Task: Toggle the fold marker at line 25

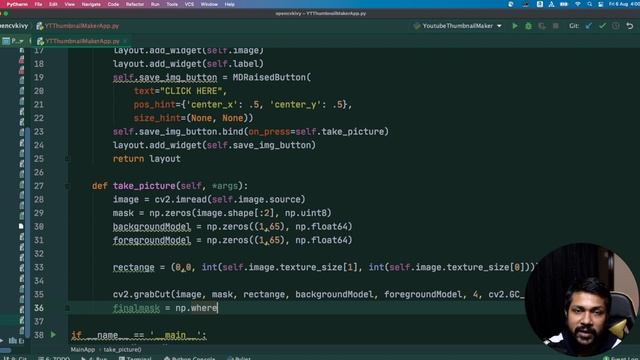Action: tap(67, 159)
